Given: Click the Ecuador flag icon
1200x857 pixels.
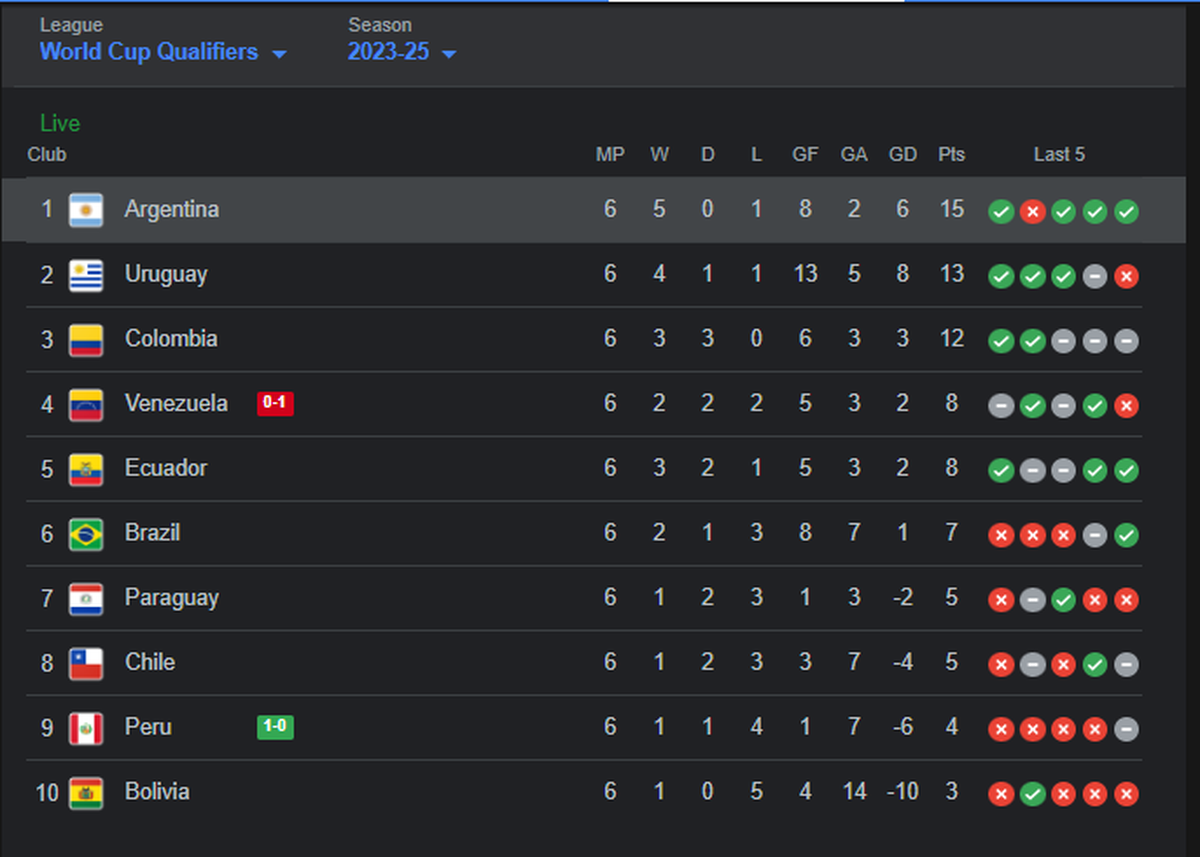Looking at the screenshot, I should coord(86,469).
